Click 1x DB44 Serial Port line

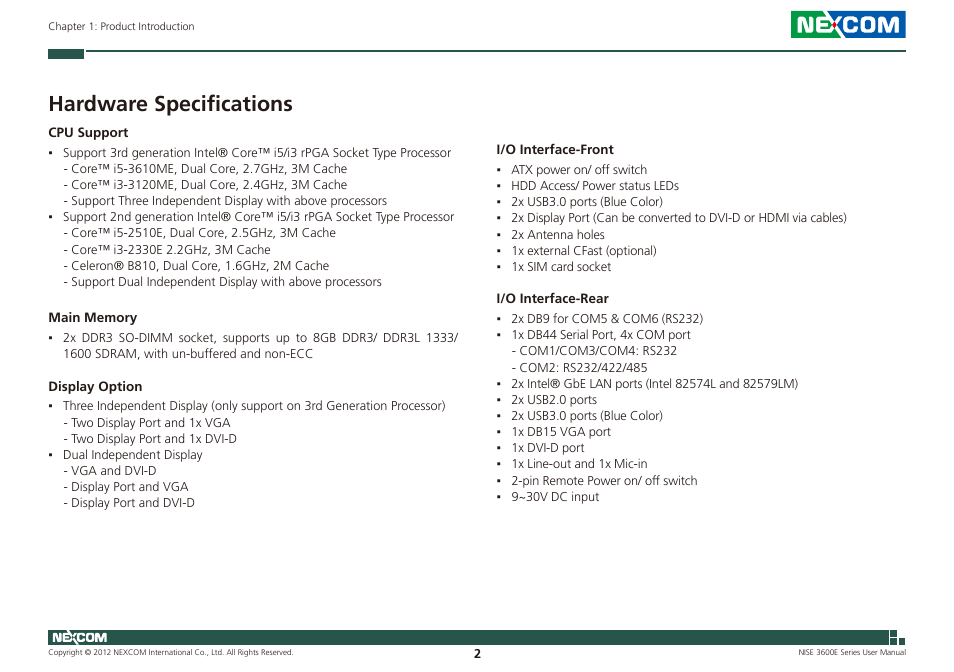(601, 335)
